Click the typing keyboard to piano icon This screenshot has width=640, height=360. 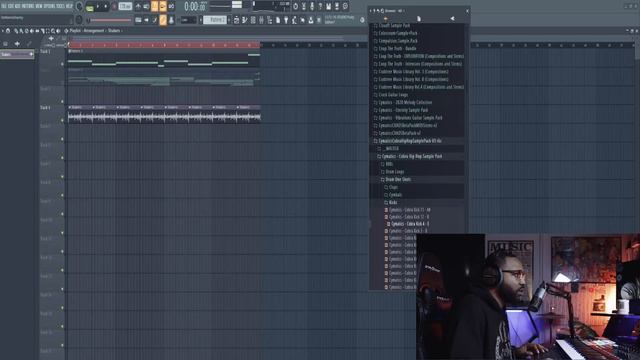(138, 20)
